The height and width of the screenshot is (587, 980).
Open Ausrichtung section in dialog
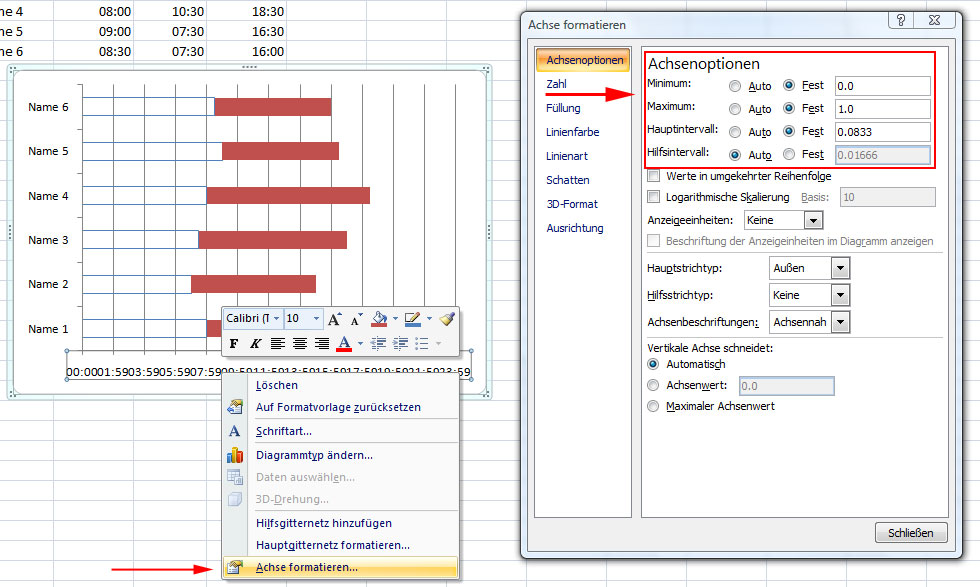tap(575, 228)
